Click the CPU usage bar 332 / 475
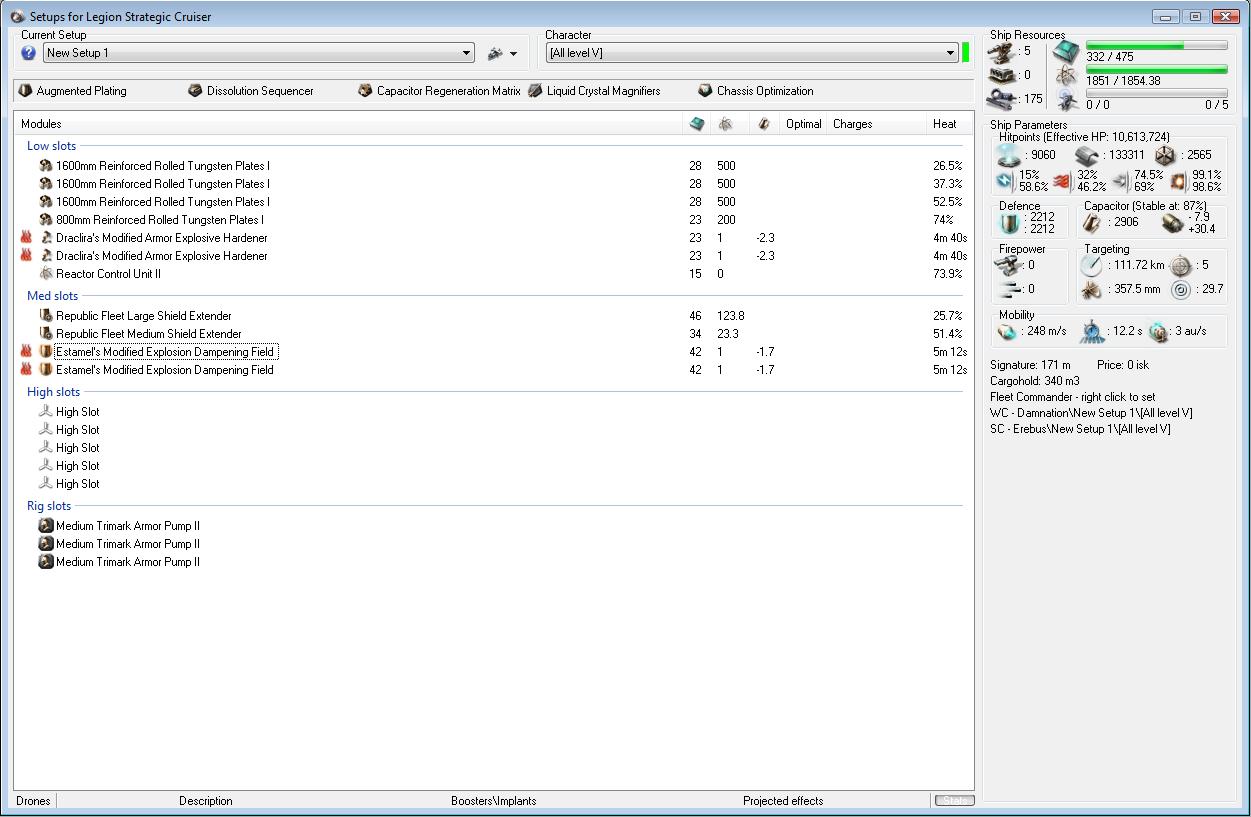This screenshot has width=1251, height=817. pos(1157,46)
